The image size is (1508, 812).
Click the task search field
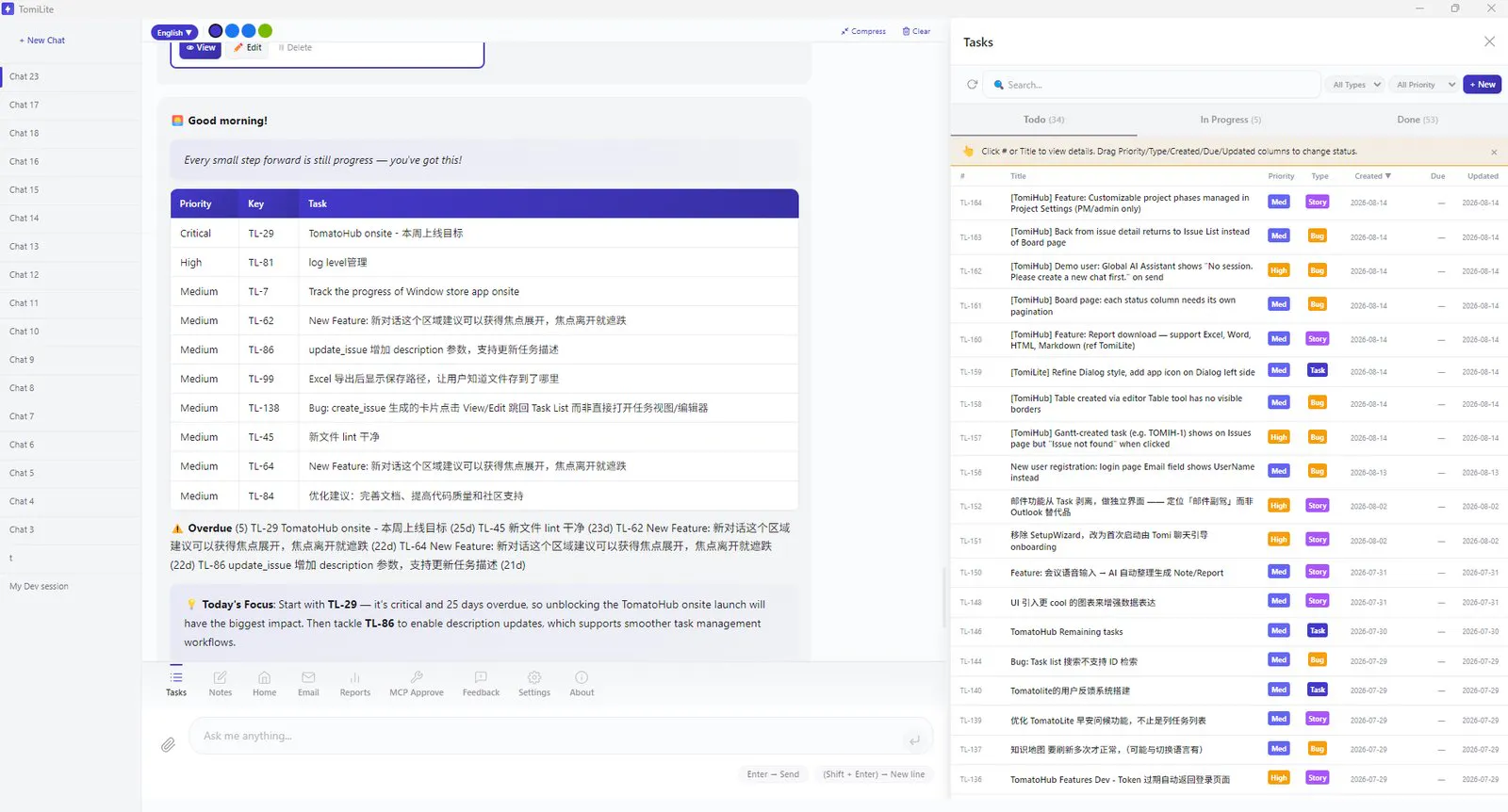tap(1152, 85)
